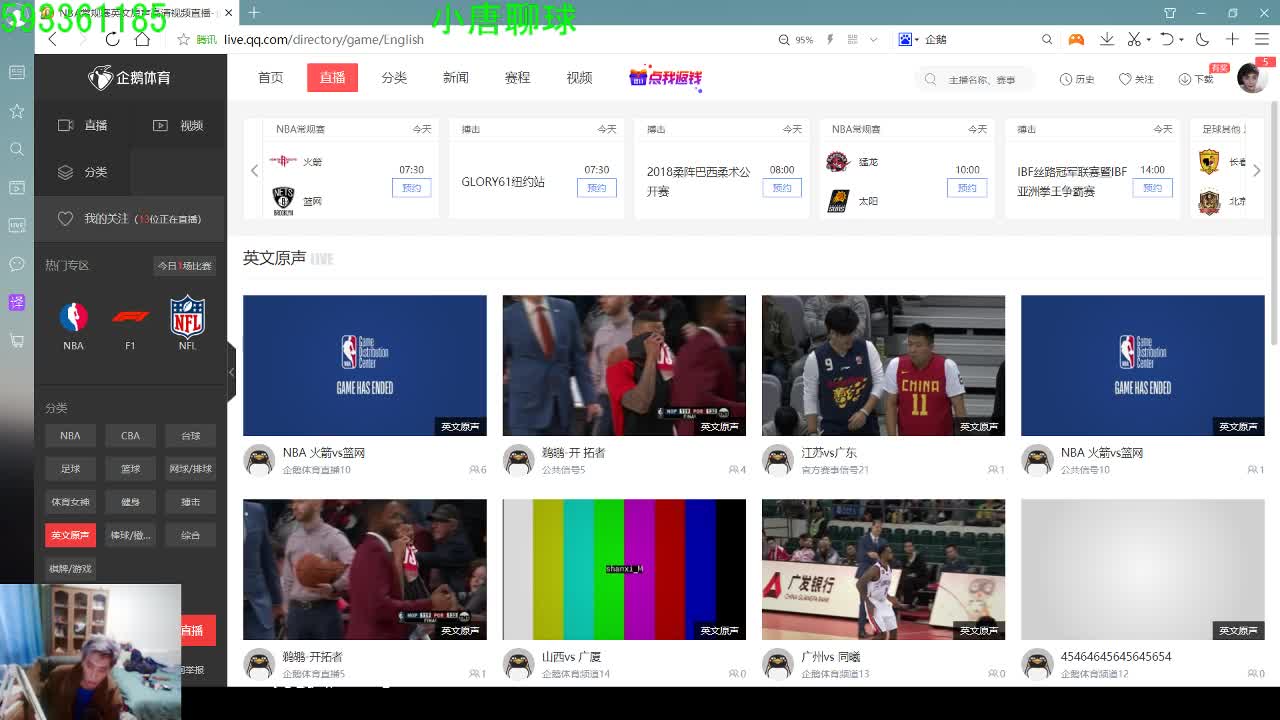This screenshot has width=1280, height=720.
Task: Select the 足球 category button
Action: point(70,468)
